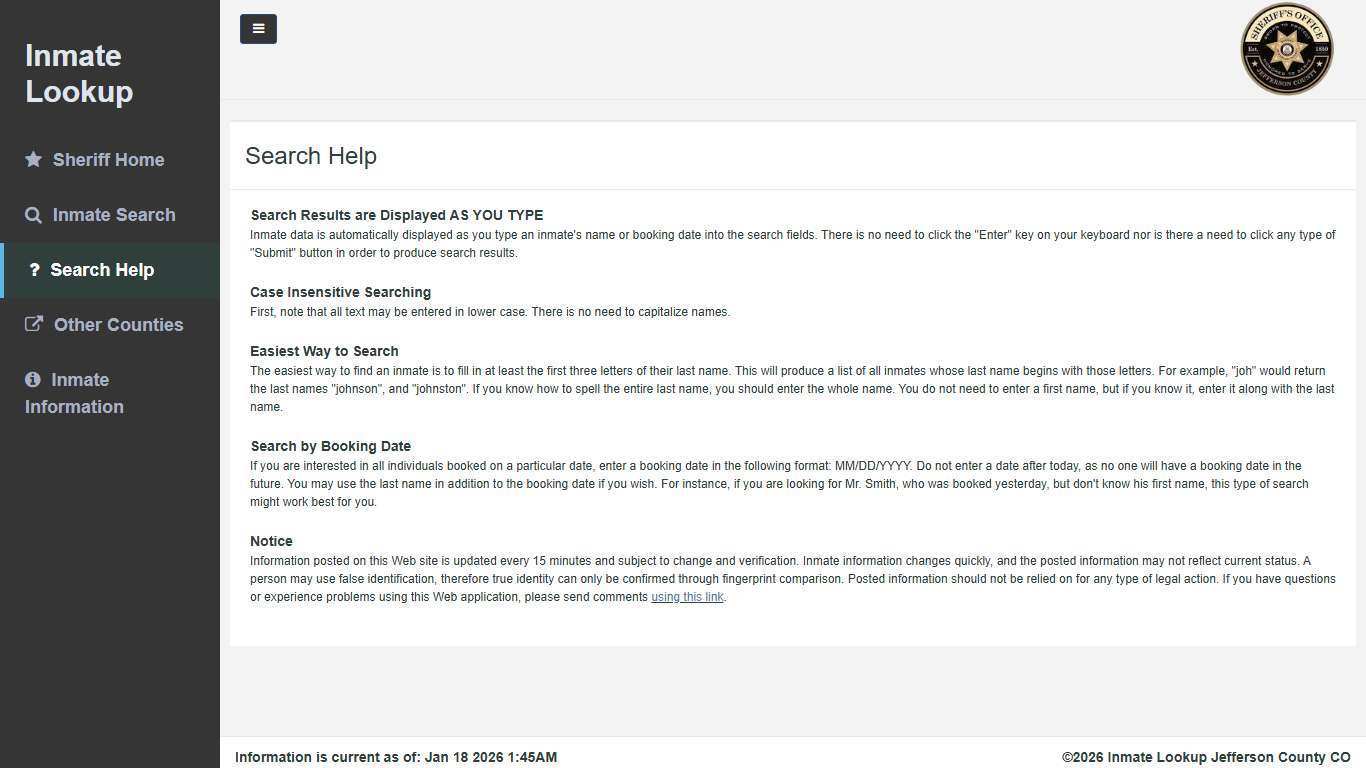Select the Search Help sidebar label
Image resolution: width=1366 pixels, height=768 pixels.
pyautogui.click(x=102, y=270)
